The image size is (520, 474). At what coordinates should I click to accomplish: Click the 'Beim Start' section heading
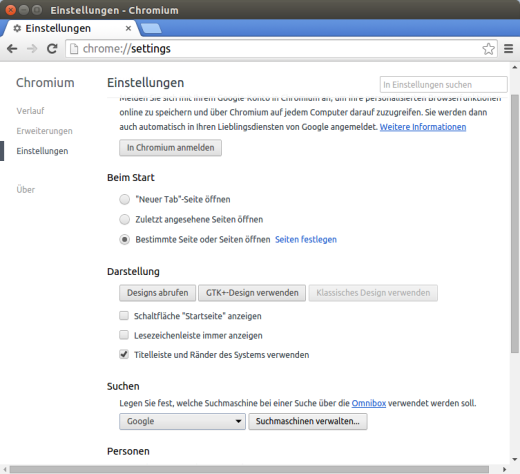131,178
